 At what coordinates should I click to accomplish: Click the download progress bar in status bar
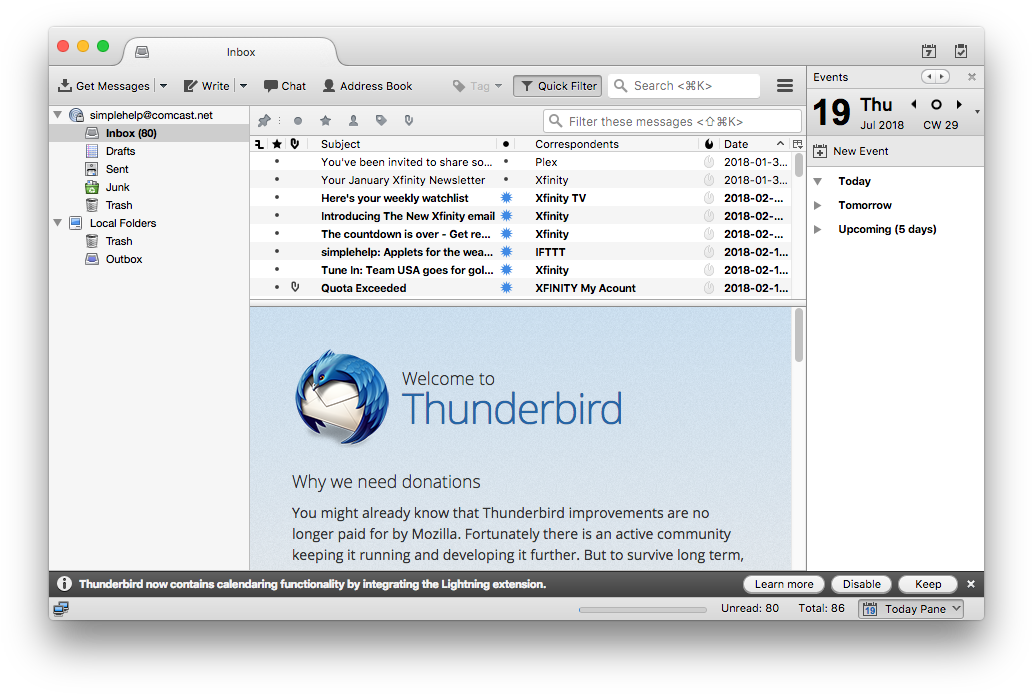(643, 608)
